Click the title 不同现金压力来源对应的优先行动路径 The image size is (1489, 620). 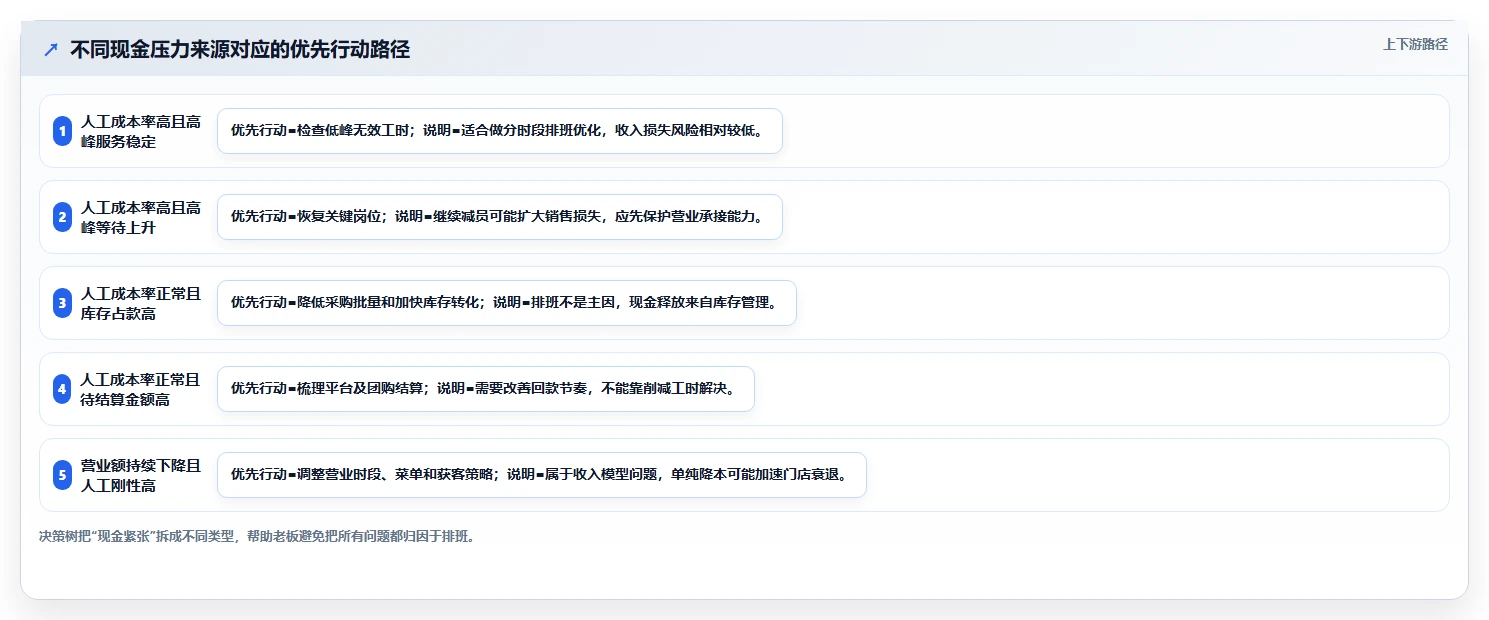click(x=240, y=50)
